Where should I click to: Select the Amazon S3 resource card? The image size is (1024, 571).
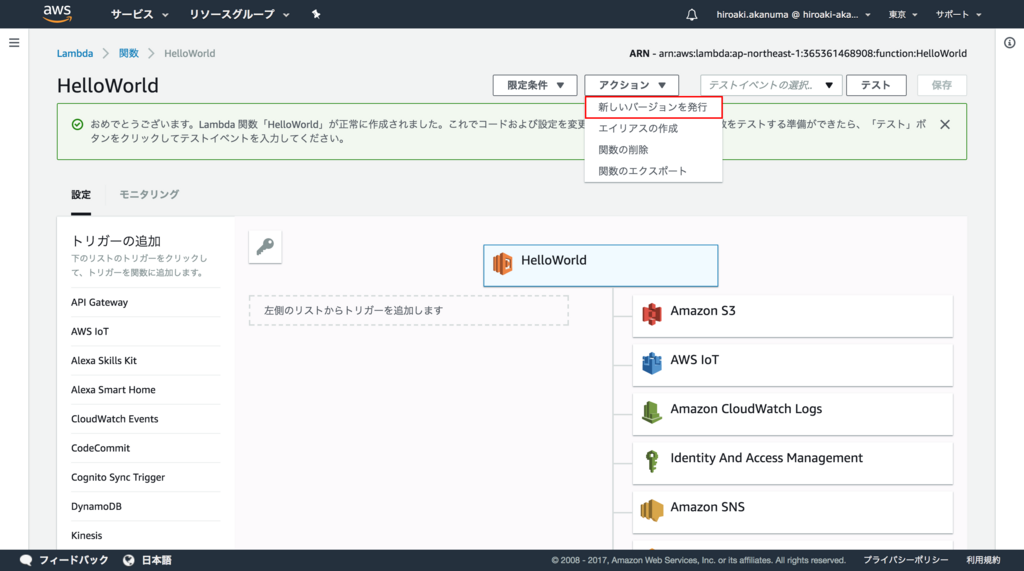[793, 316]
